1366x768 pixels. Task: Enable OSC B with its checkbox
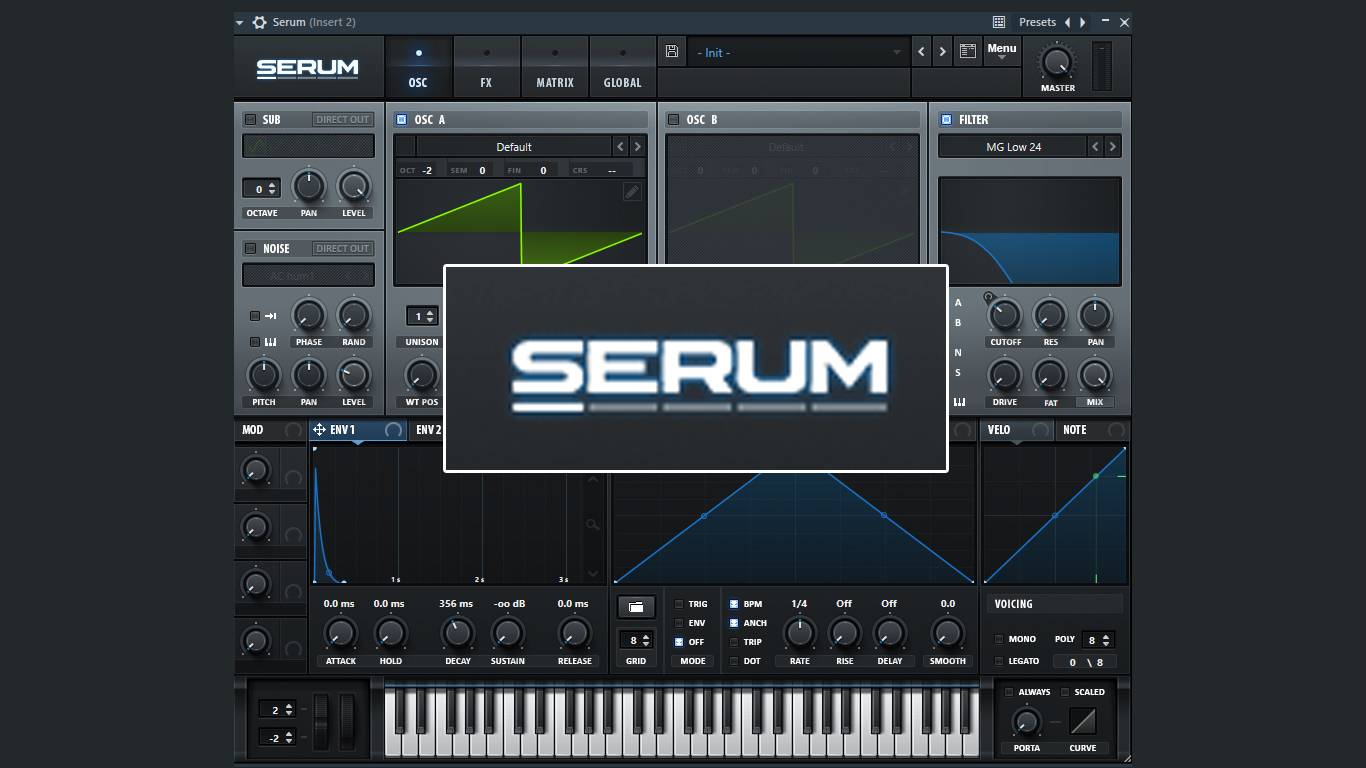674,119
